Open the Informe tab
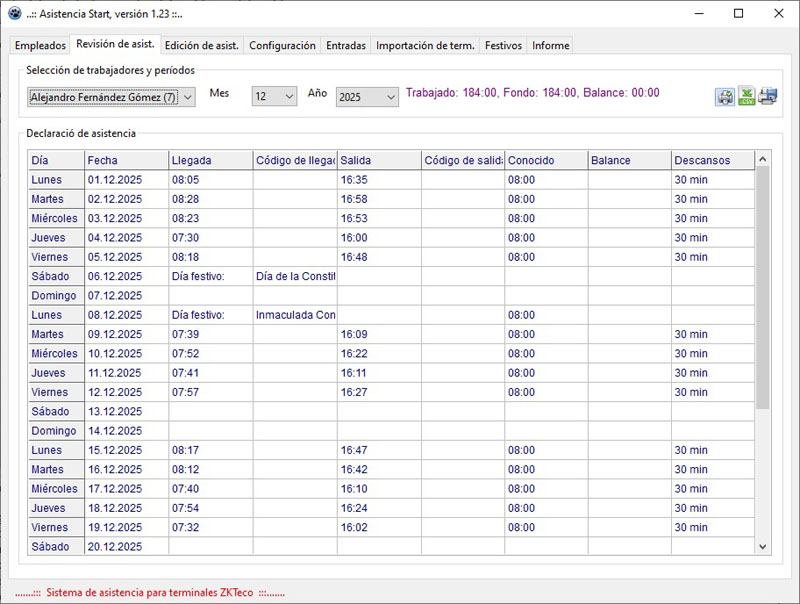 (x=551, y=45)
